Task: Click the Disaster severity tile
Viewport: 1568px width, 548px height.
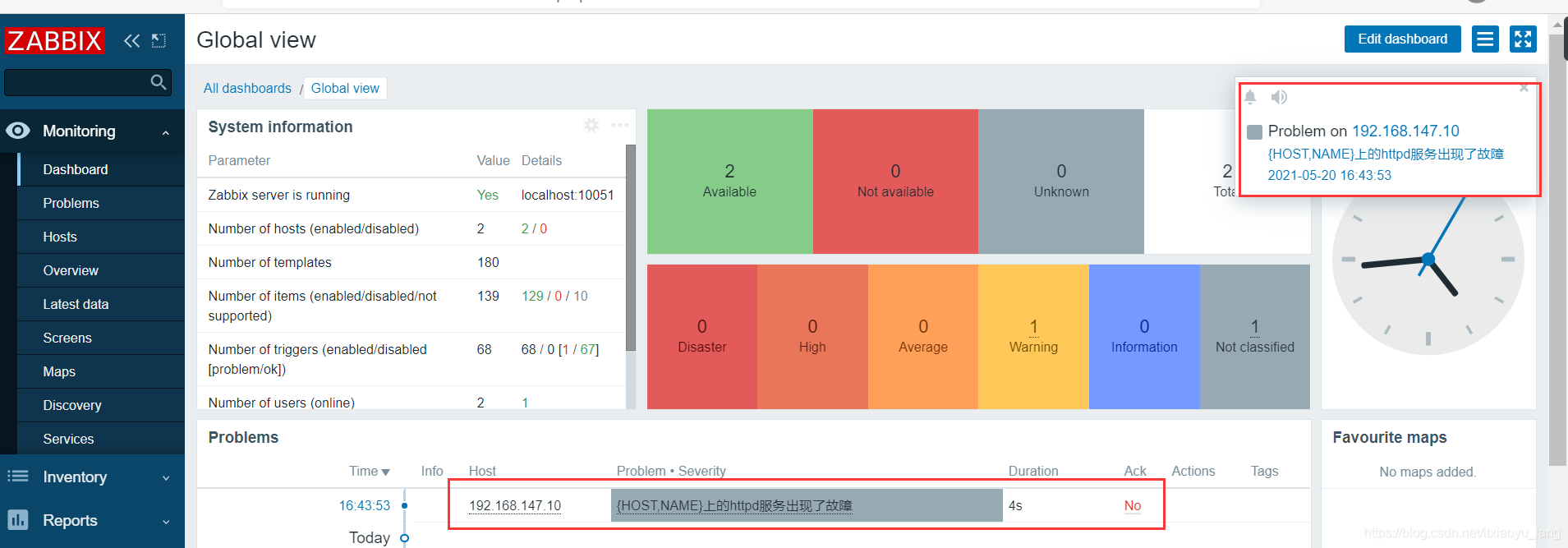Action: [x=702, y=337]
